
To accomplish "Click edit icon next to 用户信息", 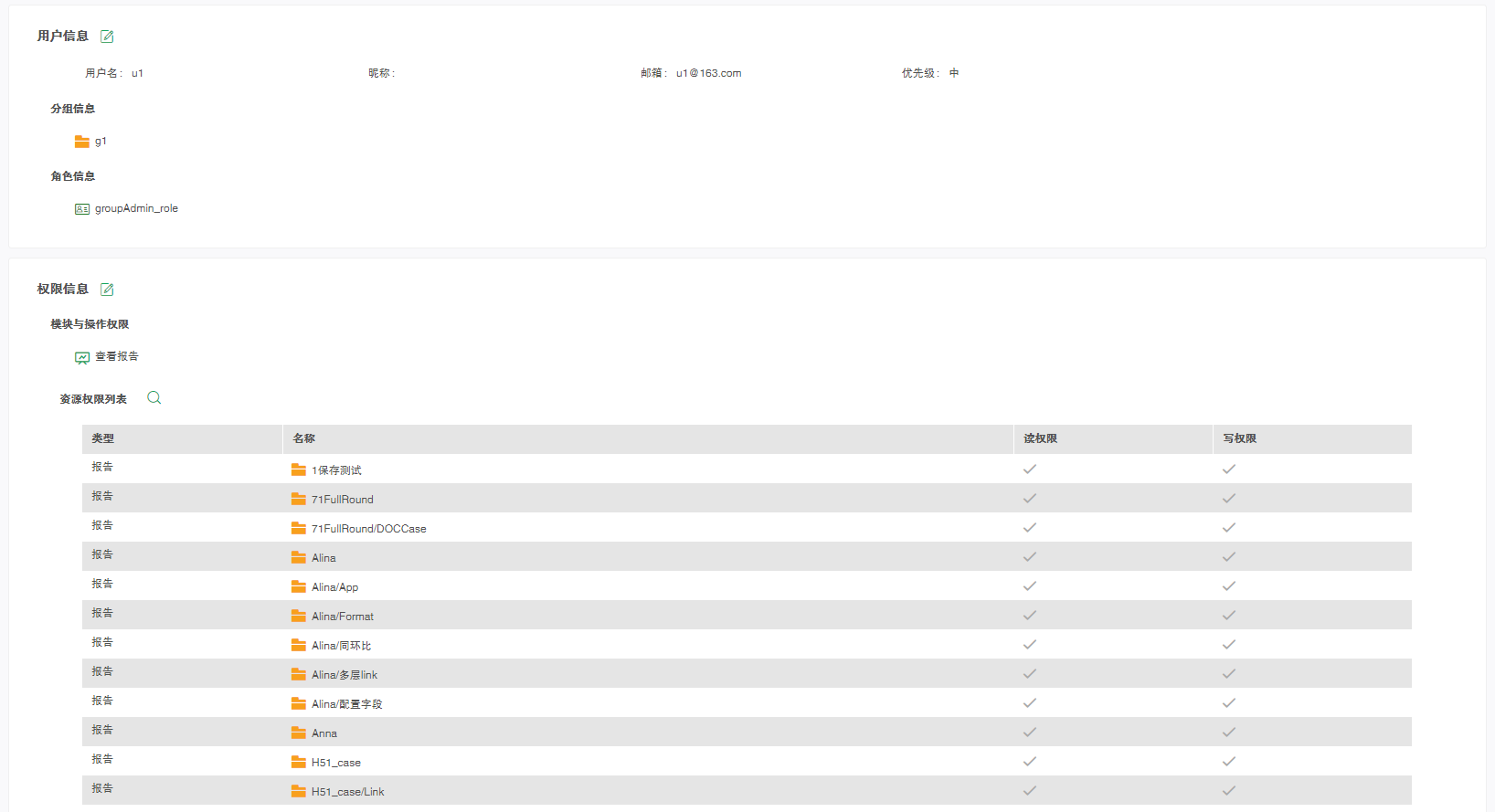I will pyautogui.click(x=107, y=37).
